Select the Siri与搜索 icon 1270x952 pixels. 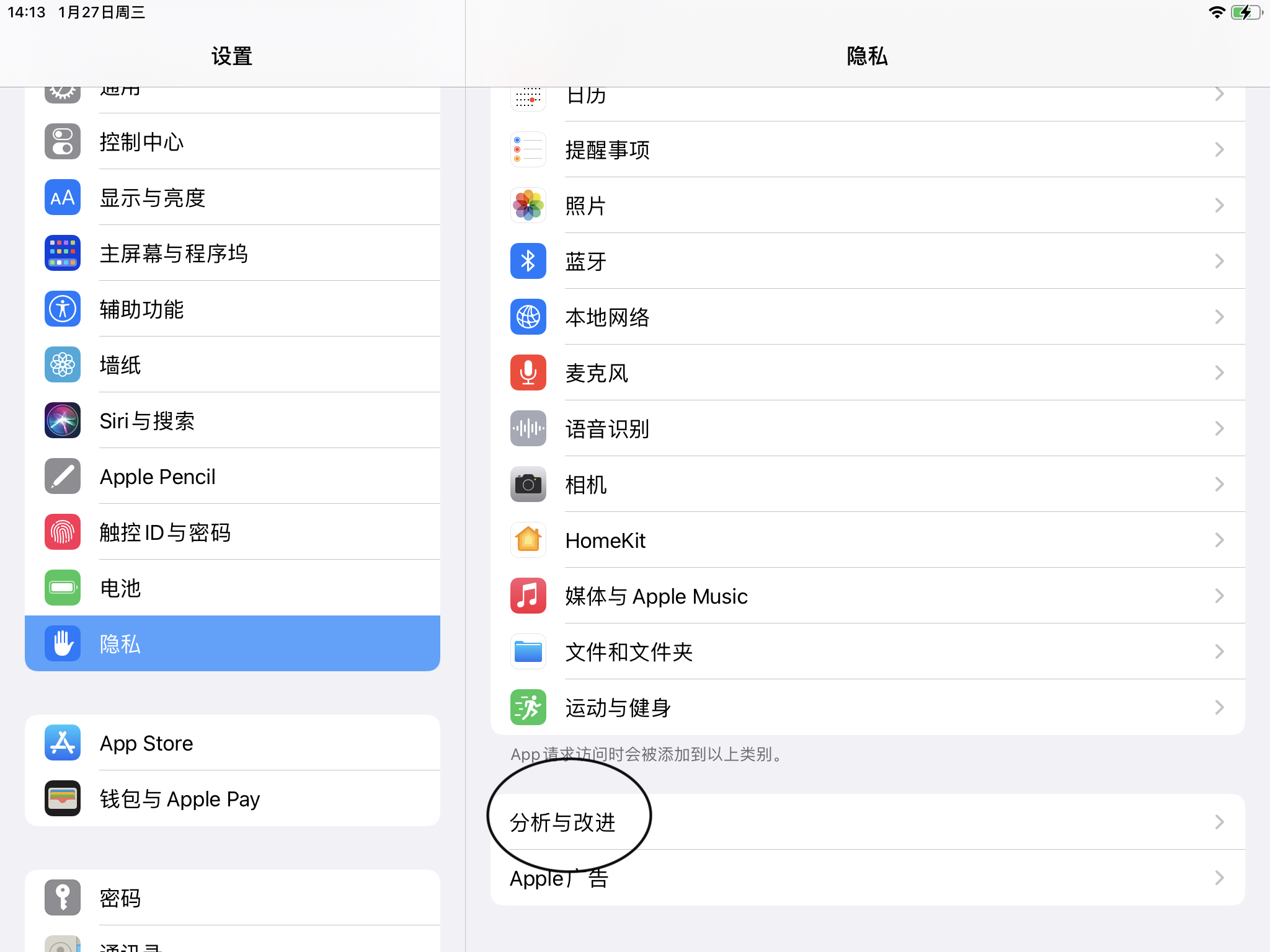tap(62, 420)
